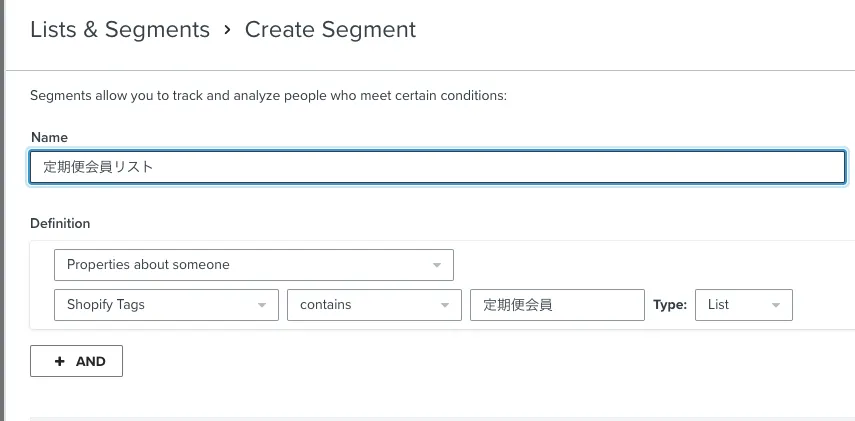Click the gray bar below AND button

[440, 418]
